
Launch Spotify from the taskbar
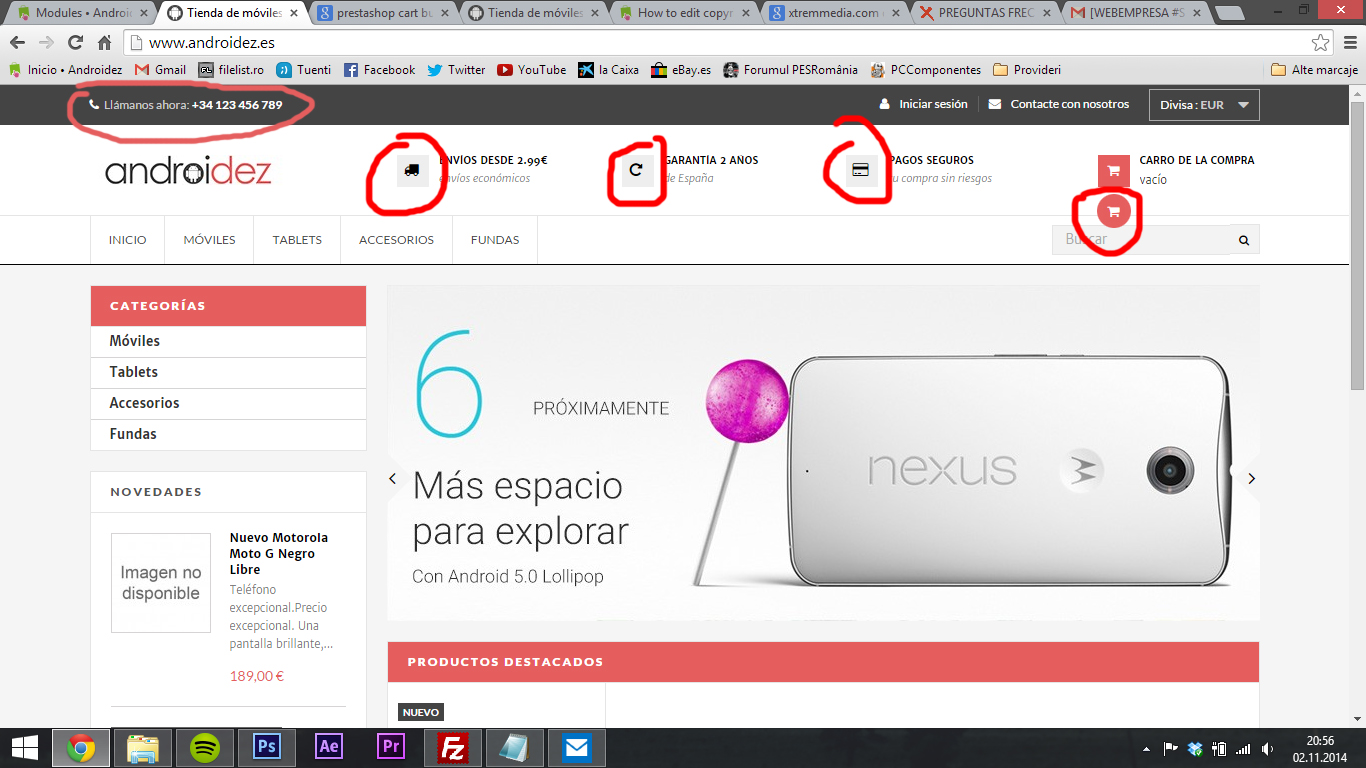[x=205, y=748]
